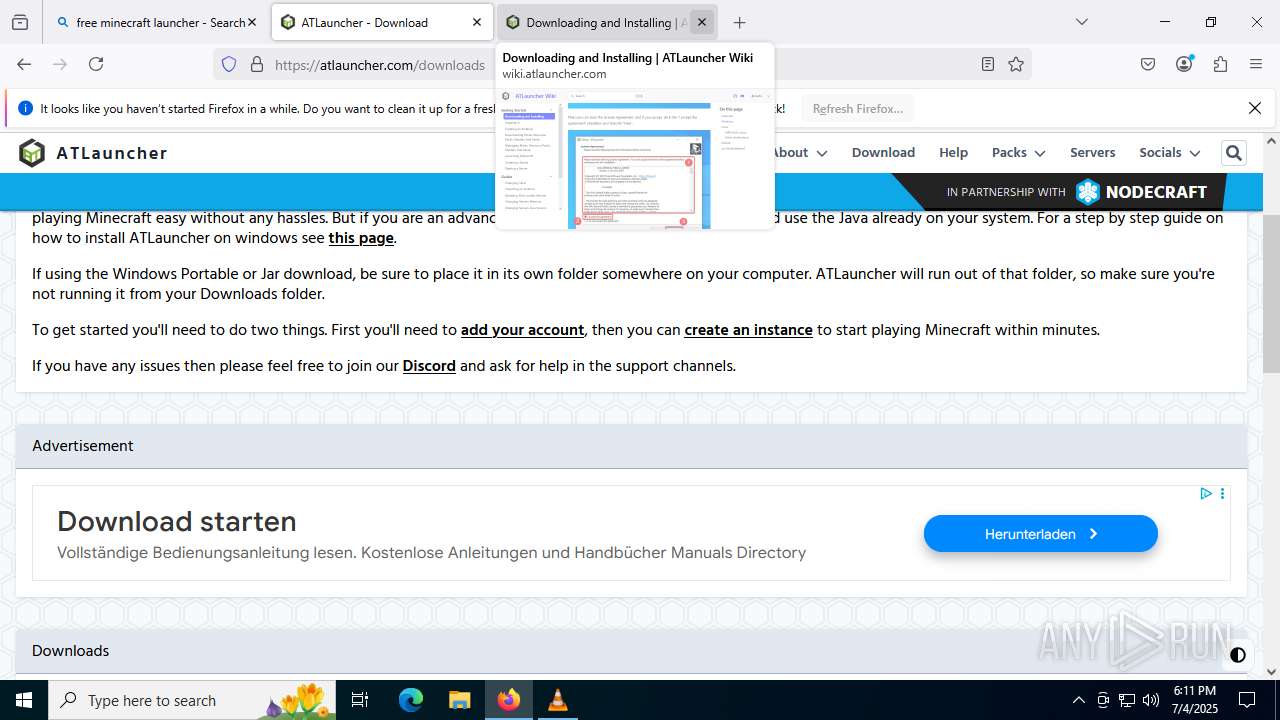Open VLC media player from taskbar

(558, 700)
